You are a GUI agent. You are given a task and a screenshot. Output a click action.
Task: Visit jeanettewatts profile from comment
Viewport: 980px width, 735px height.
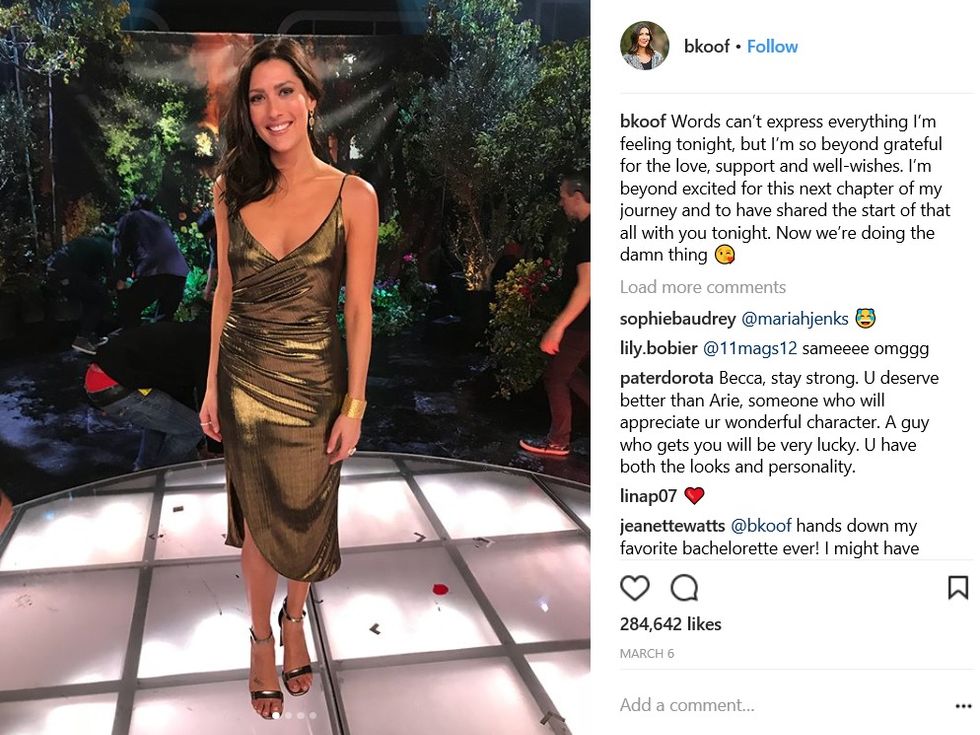[x=672, y=526]
